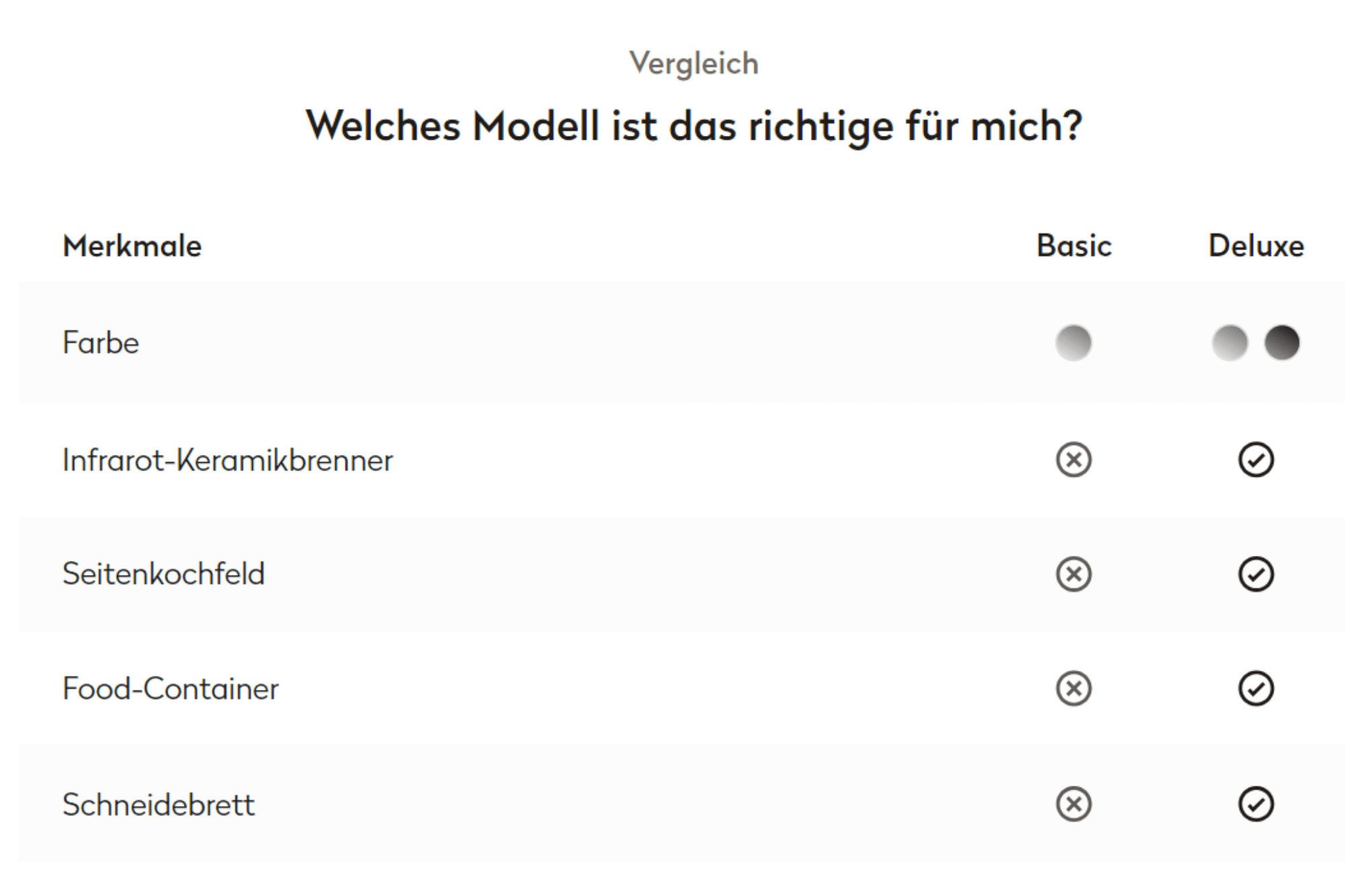1345x896 pixels.
Task: Click the Basic X icon for Infrarot-Keramikbrenner
Action: point(1073,460)
